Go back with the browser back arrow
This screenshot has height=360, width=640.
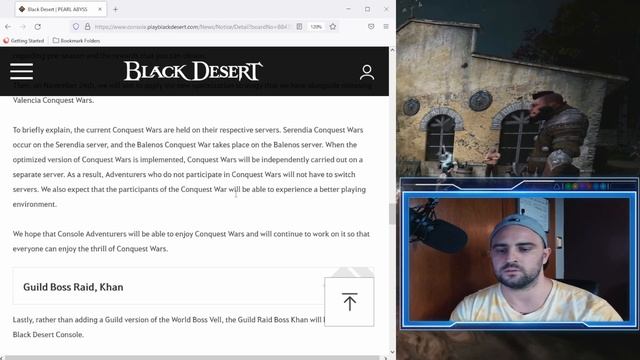click(x=8, y=27)
